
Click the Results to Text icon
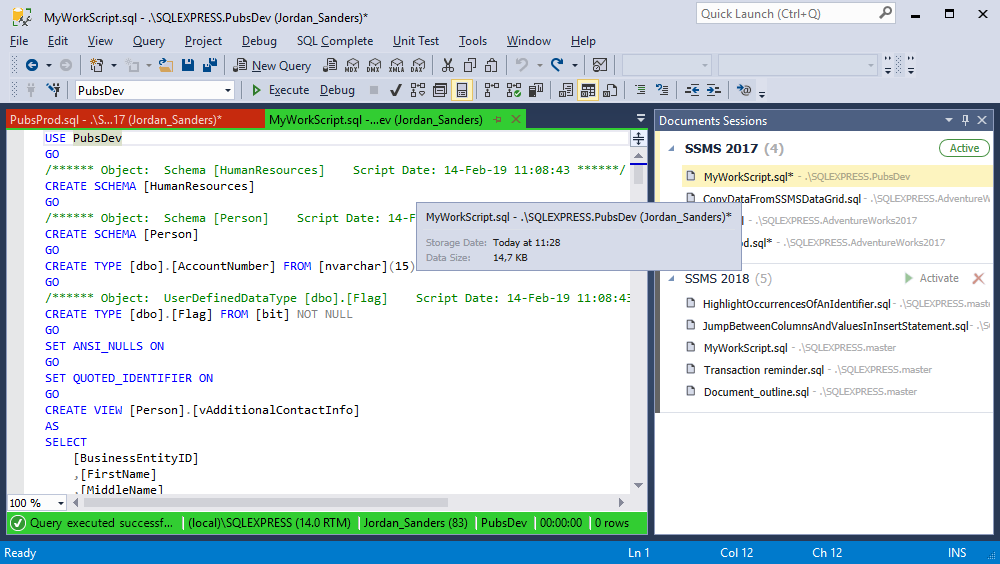[x=566, y=91]
